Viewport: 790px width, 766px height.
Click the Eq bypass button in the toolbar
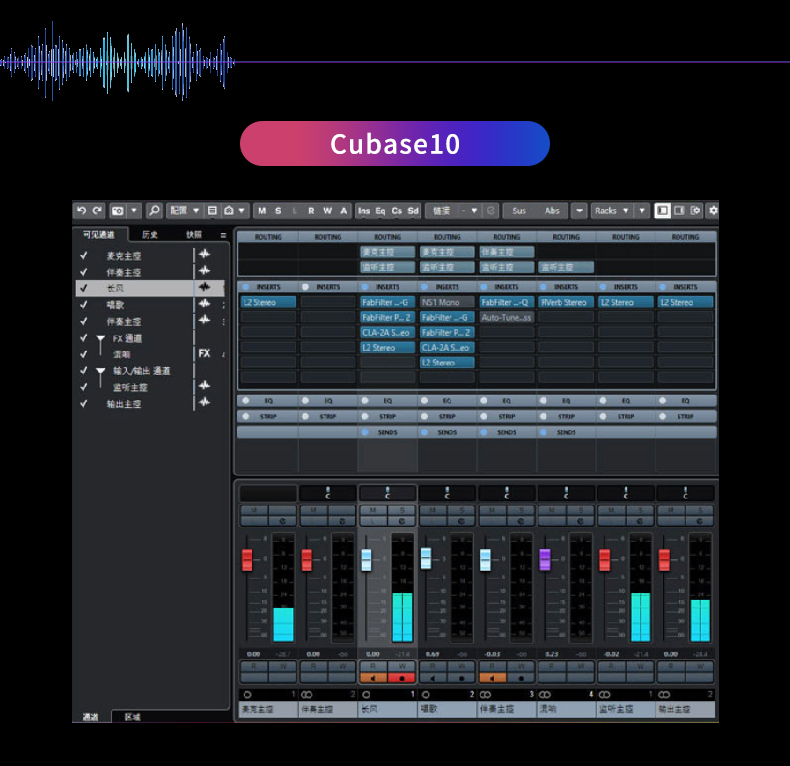(380, 211)
